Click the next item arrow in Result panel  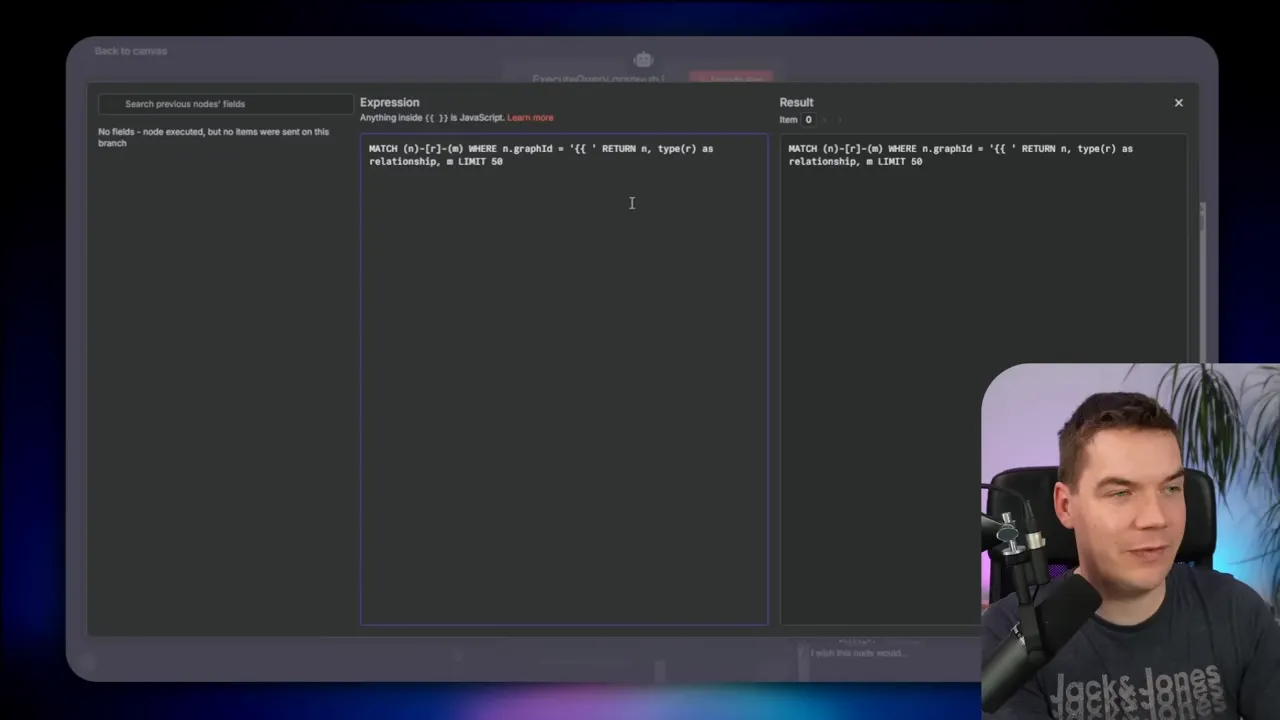point(840,119)
